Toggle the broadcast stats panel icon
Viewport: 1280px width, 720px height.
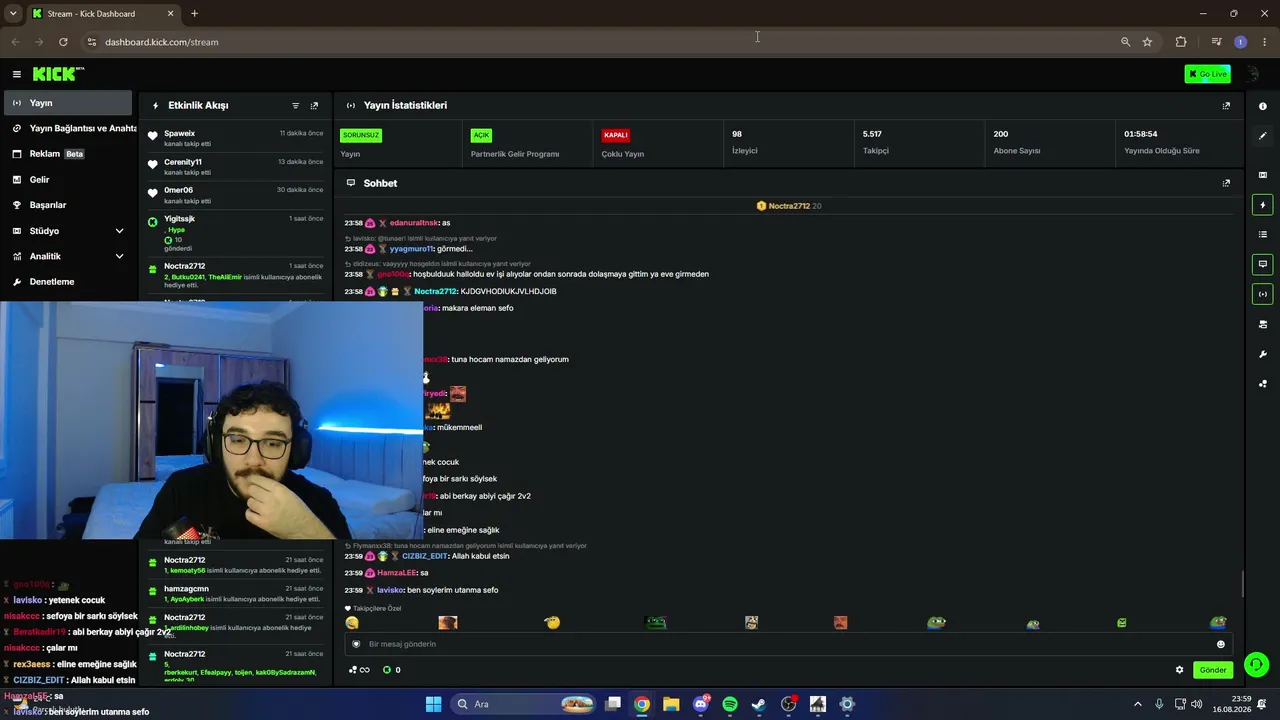[x=1263, y=294]
